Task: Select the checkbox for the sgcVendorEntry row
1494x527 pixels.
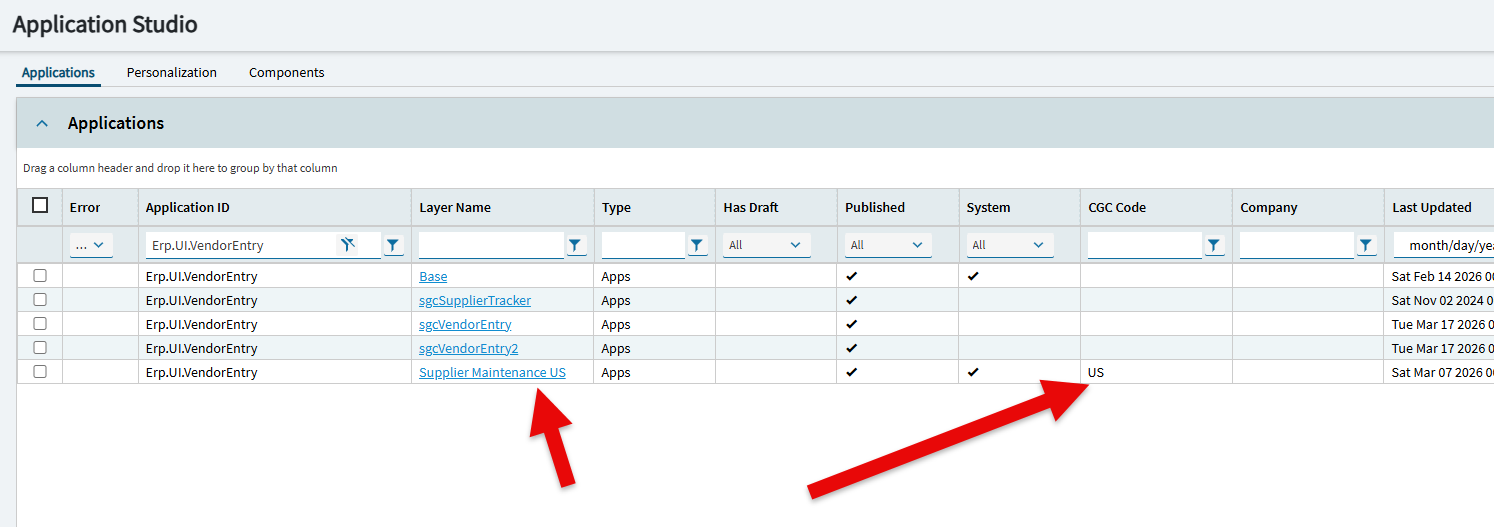Action: (x=40, y=324)
